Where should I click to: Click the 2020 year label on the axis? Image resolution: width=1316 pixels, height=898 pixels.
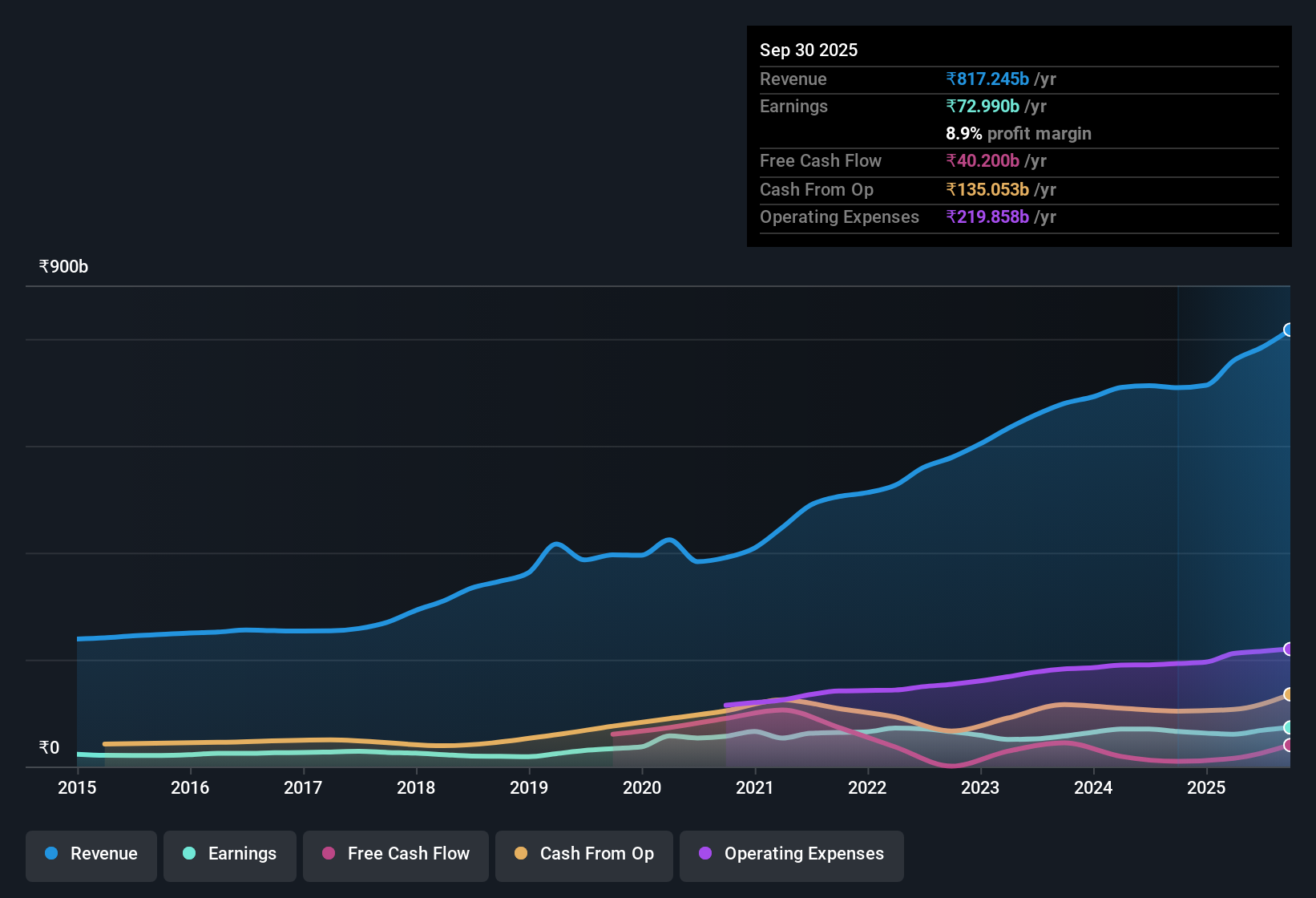pos(643,788)
